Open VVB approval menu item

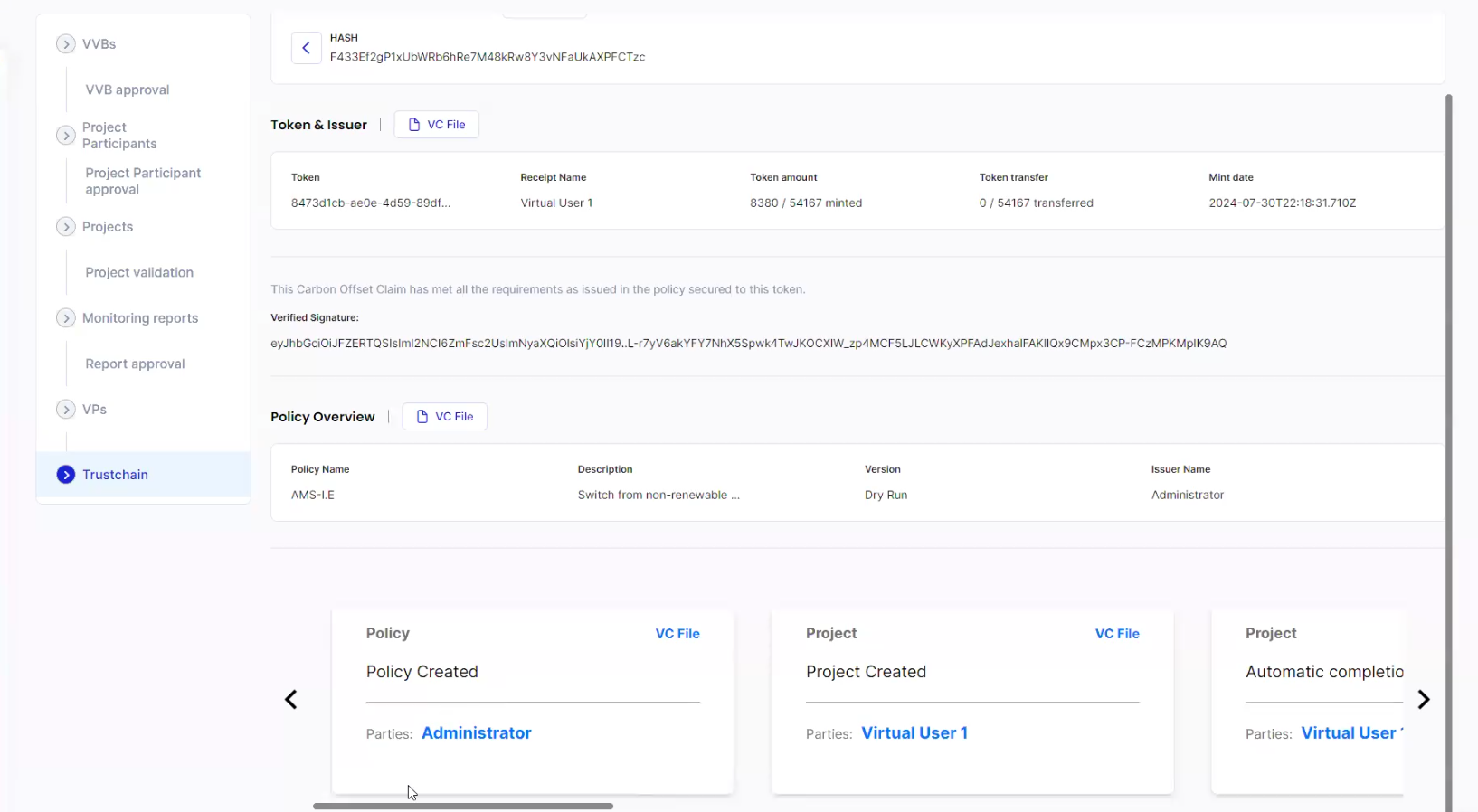(128, 90)
